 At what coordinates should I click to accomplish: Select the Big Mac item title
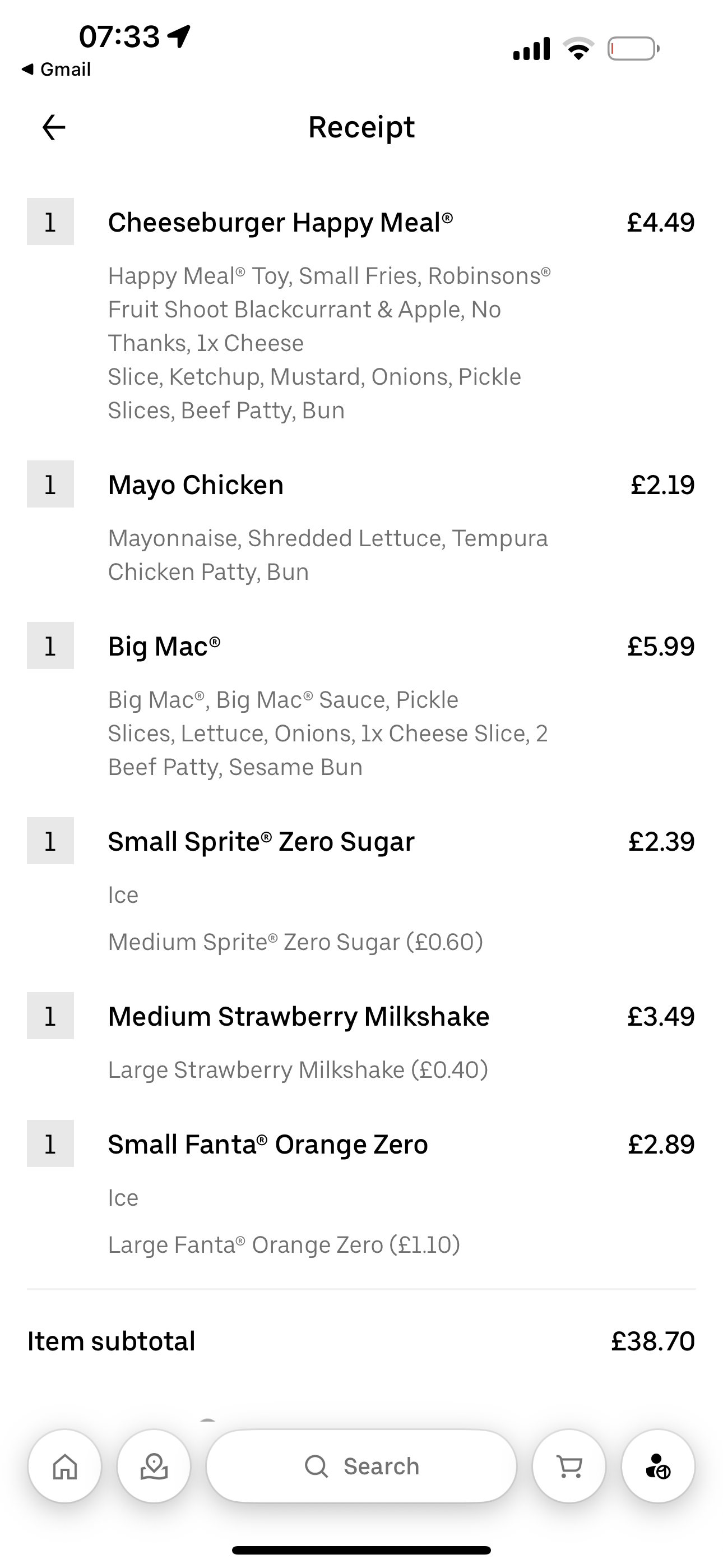click(x=164, y=647)
